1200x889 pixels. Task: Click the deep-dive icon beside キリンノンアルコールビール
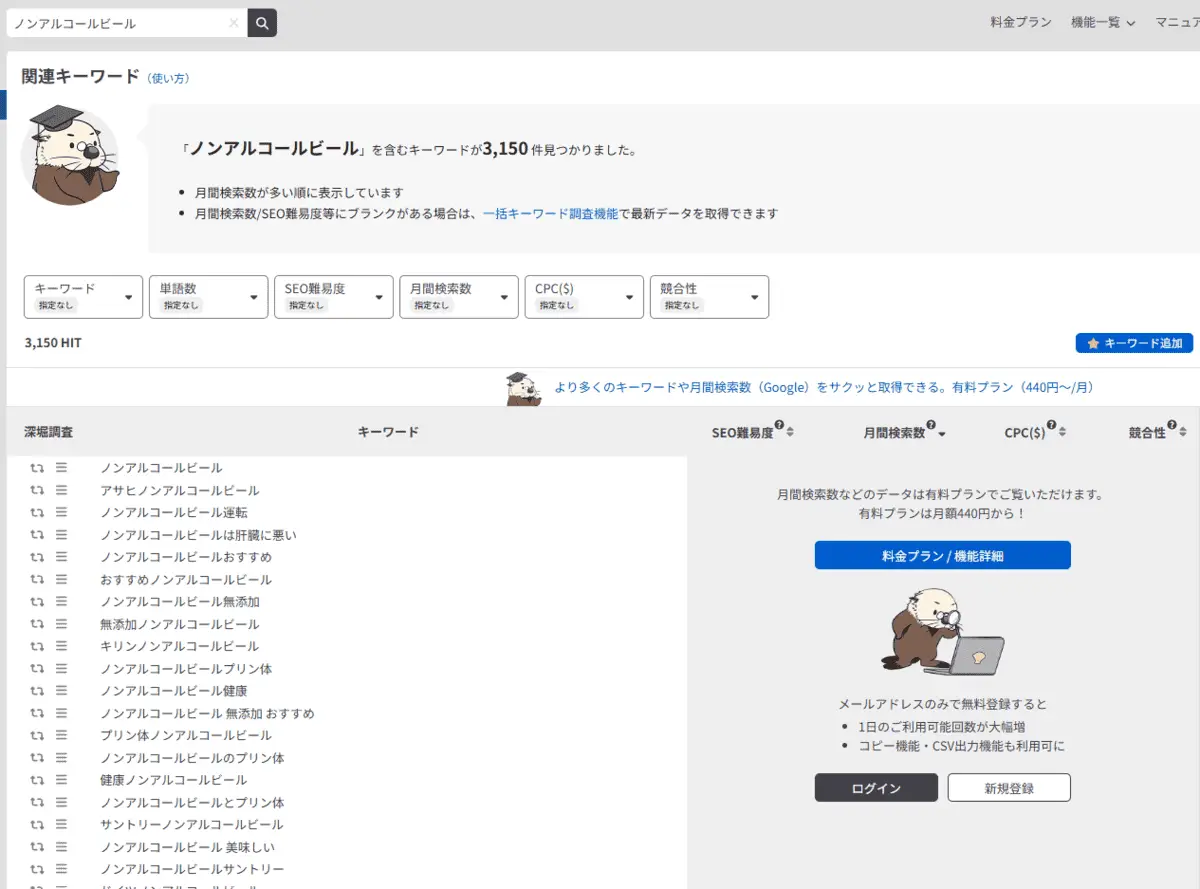click(x=36, y=645)
